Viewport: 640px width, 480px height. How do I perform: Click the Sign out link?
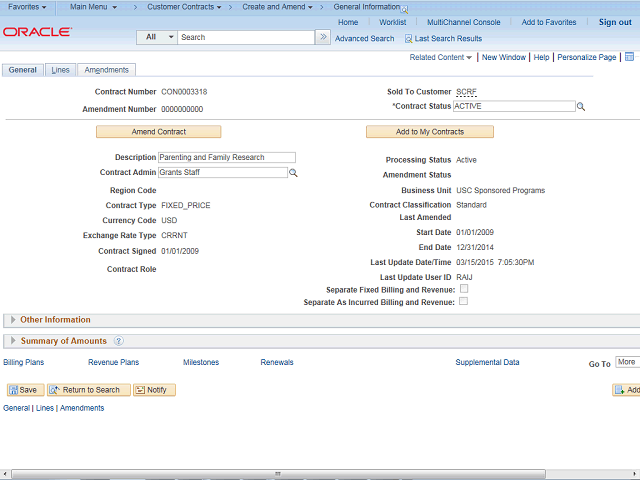click(615, 22)
